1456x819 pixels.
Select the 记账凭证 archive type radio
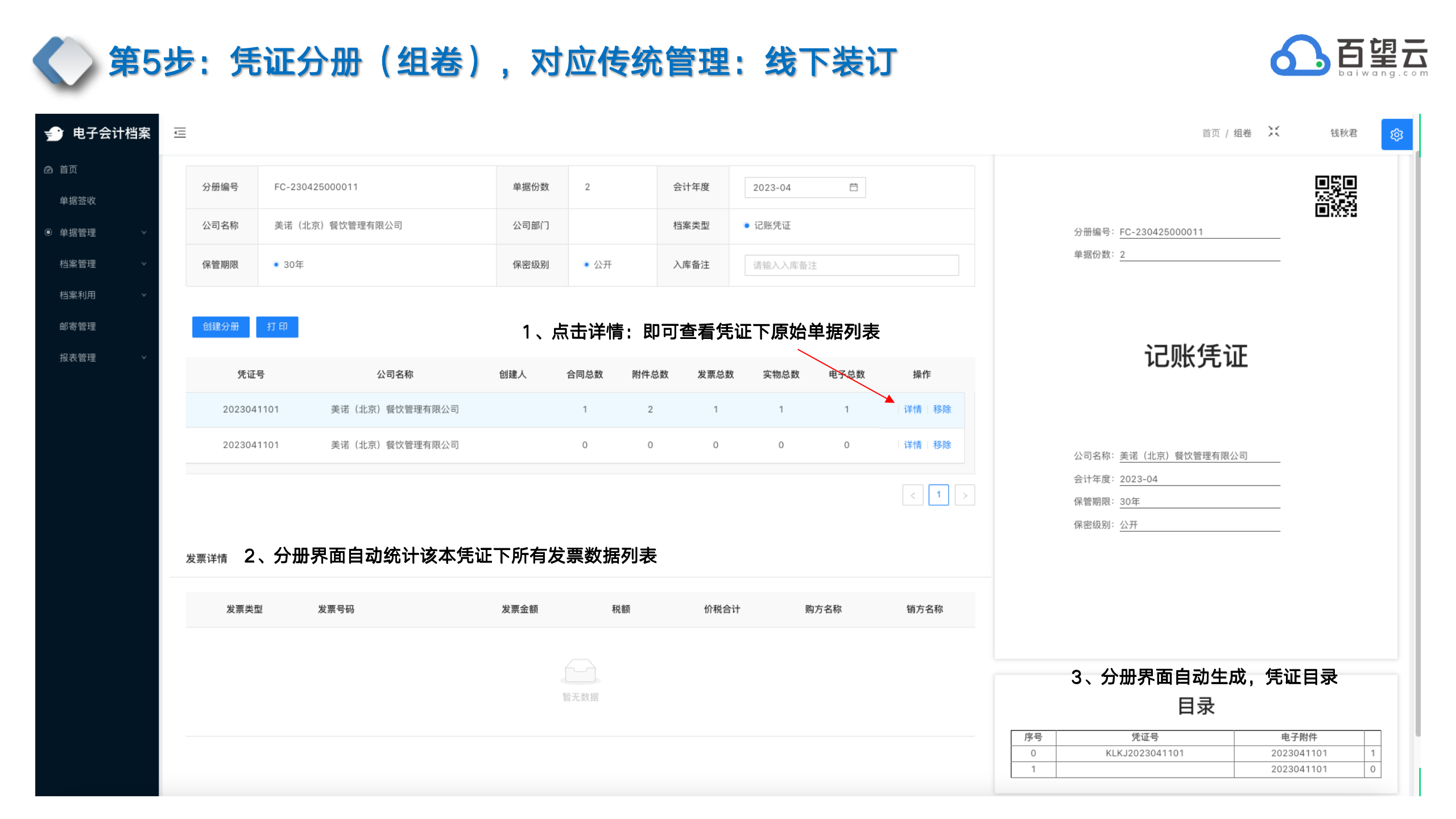click(747, 226)
